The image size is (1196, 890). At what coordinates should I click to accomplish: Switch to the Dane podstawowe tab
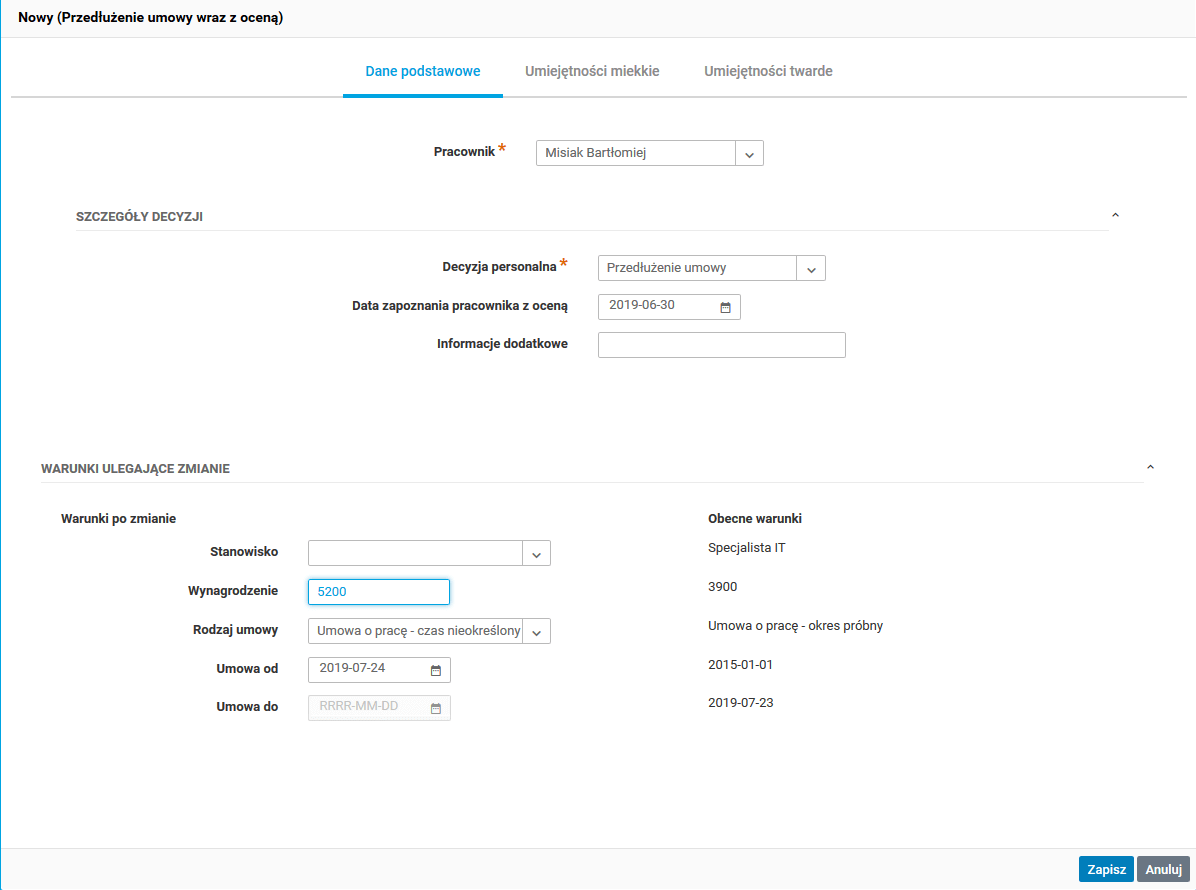click(423, 72)
